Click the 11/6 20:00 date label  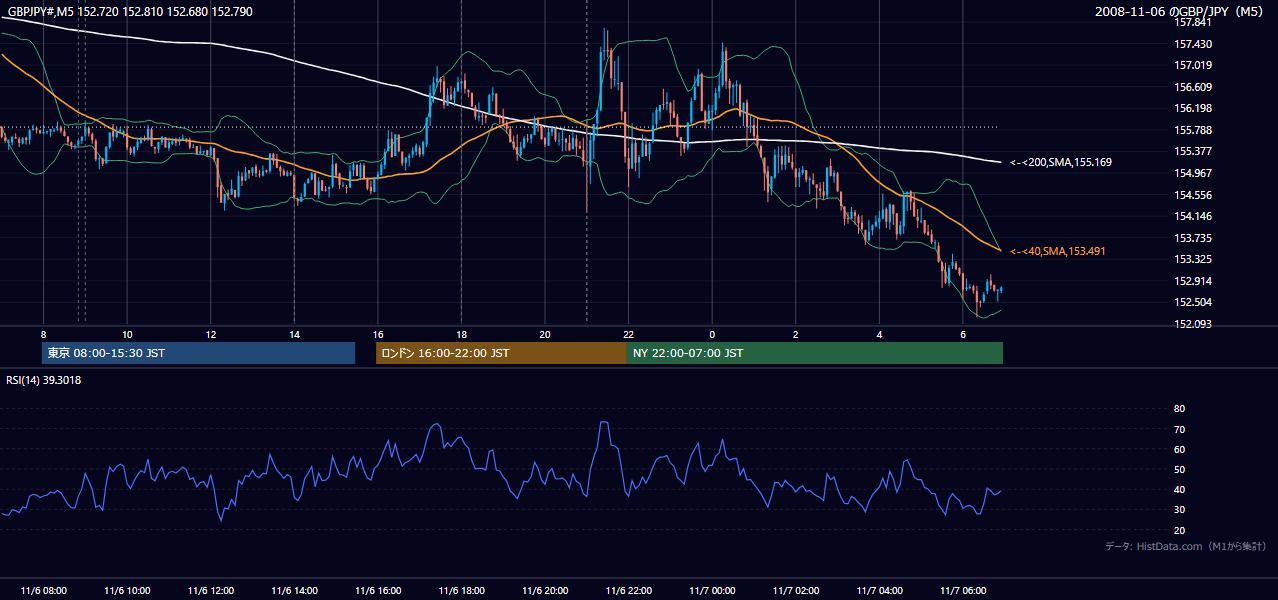(544, 590)
